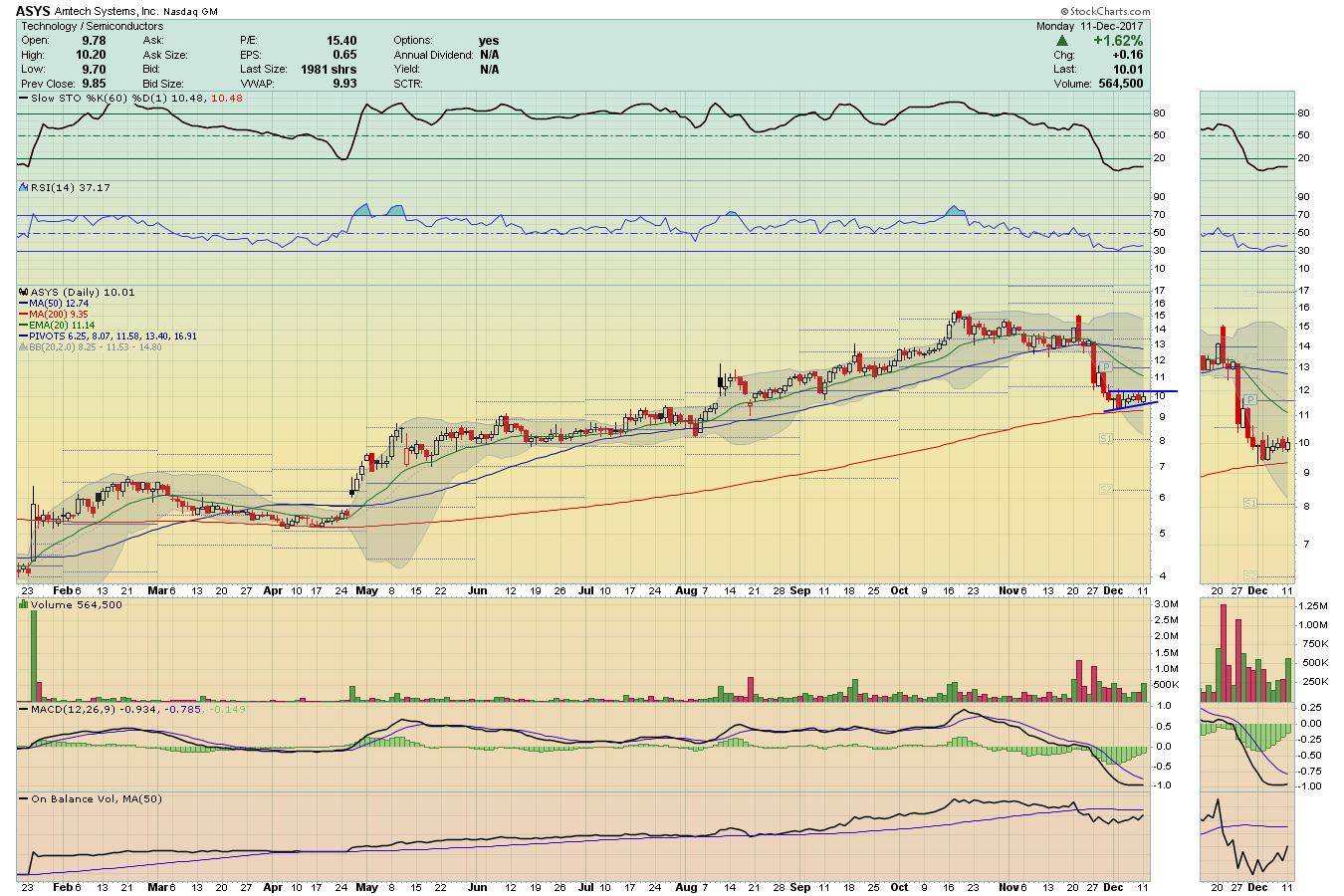Click the Technology / Semiconductors sector label

tap(92, 26)
